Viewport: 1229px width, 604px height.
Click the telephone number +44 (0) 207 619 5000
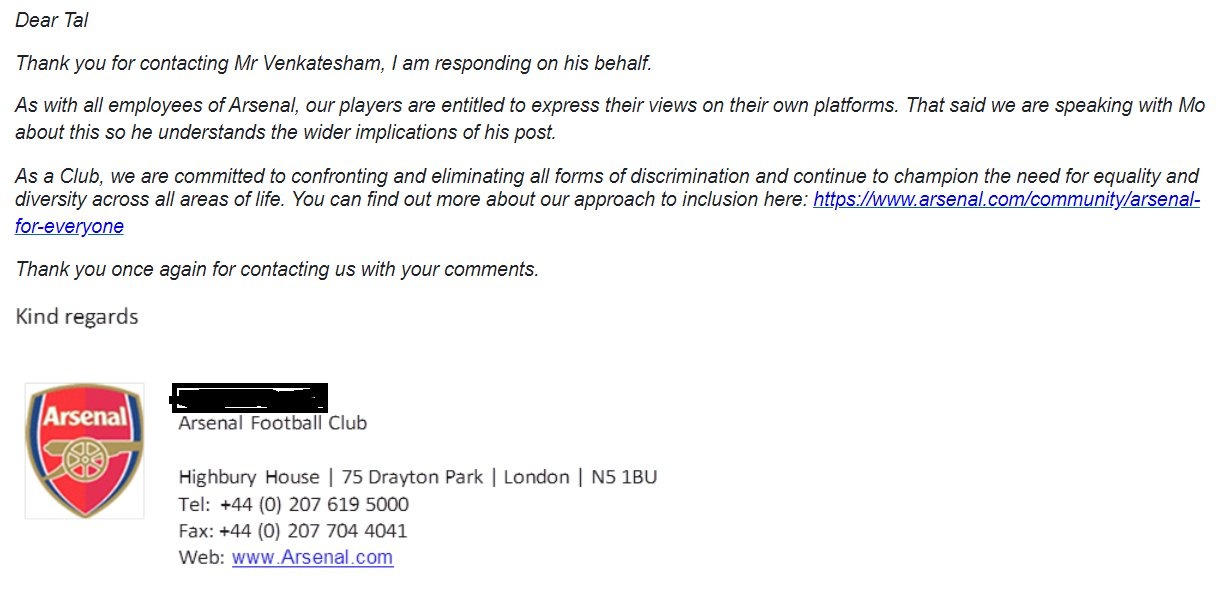pyautogui.click(x=314, y=504)
